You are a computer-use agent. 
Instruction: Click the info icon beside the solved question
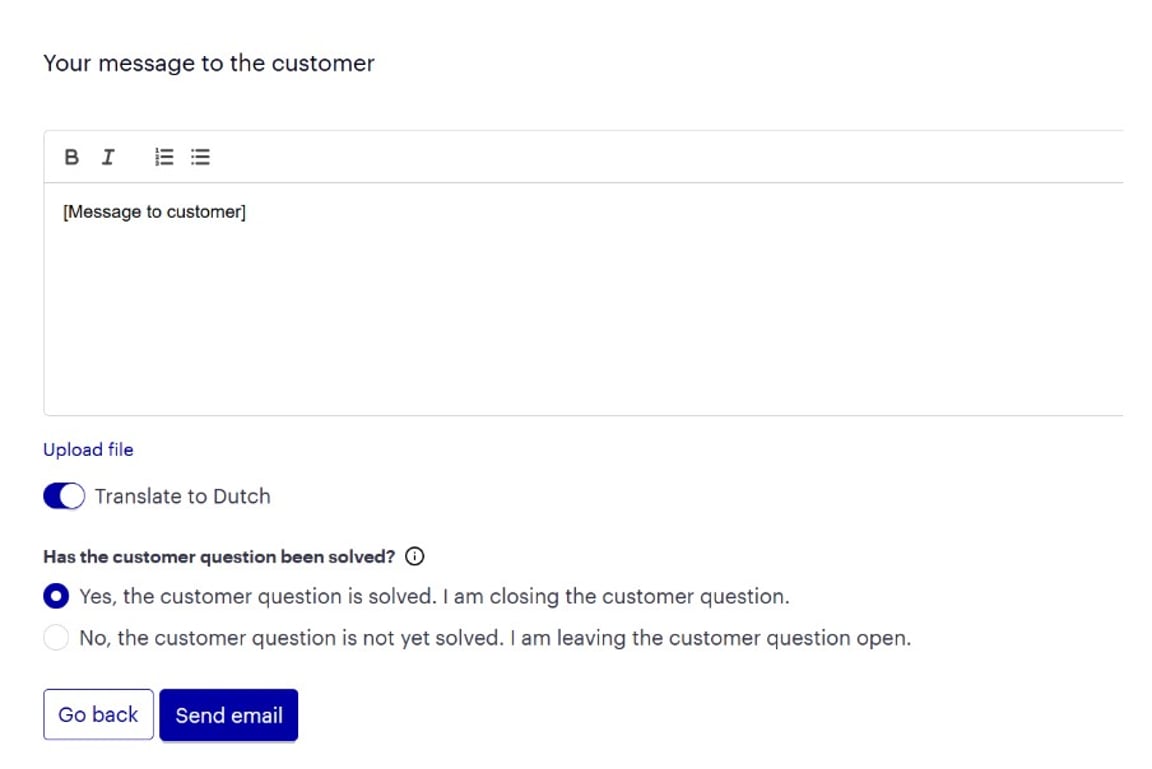tap(415, 557)
